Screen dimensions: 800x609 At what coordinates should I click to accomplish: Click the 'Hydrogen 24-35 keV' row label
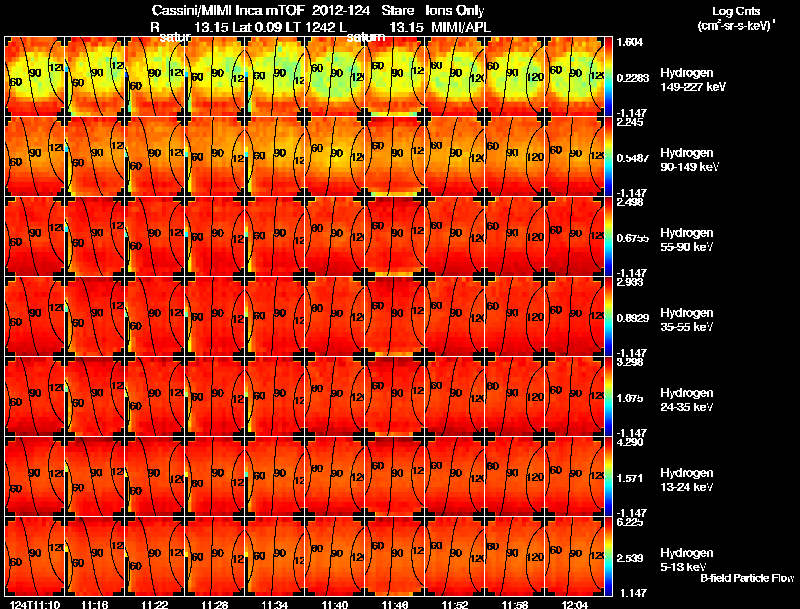tap(687, 400)
